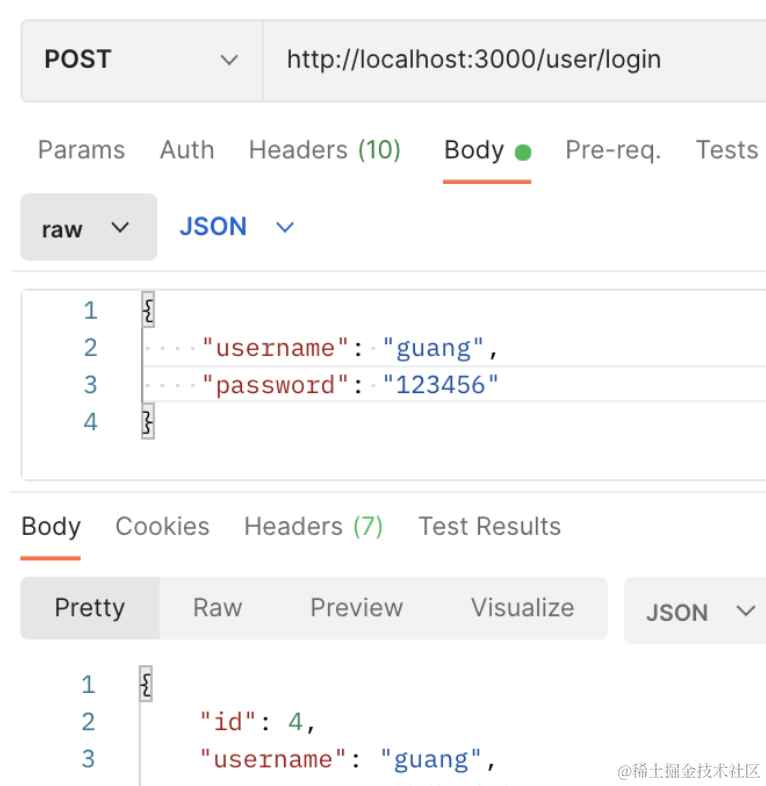Screen dimensions: 766x786
Task: Select the Headers (10) request tab
Action: coord(324,150)
